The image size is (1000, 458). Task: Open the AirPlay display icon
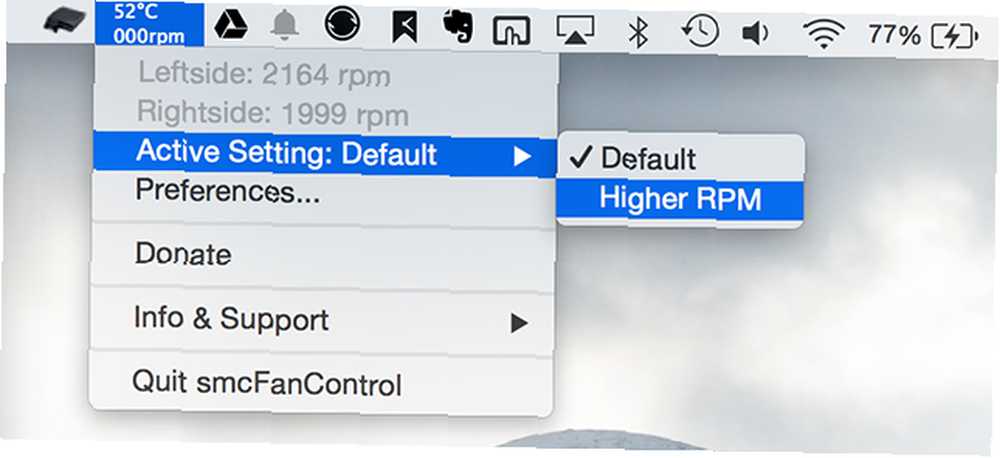(x=575, y=30)
